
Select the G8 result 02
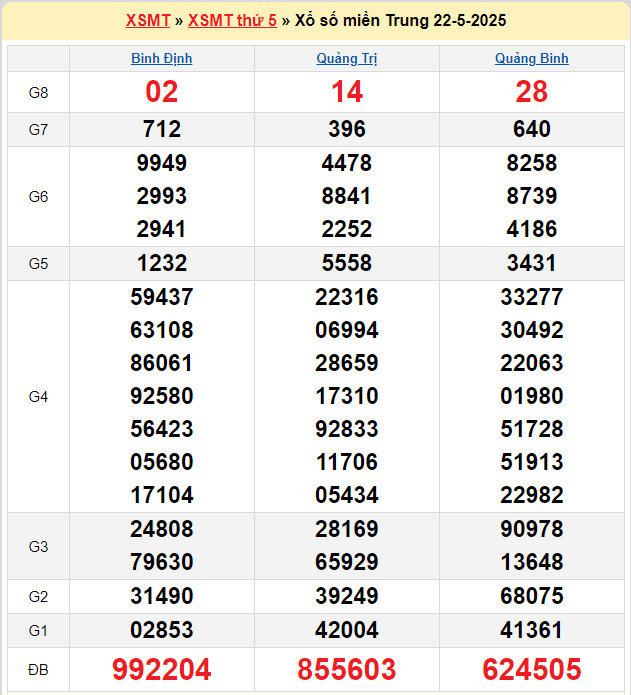[162, 92]
